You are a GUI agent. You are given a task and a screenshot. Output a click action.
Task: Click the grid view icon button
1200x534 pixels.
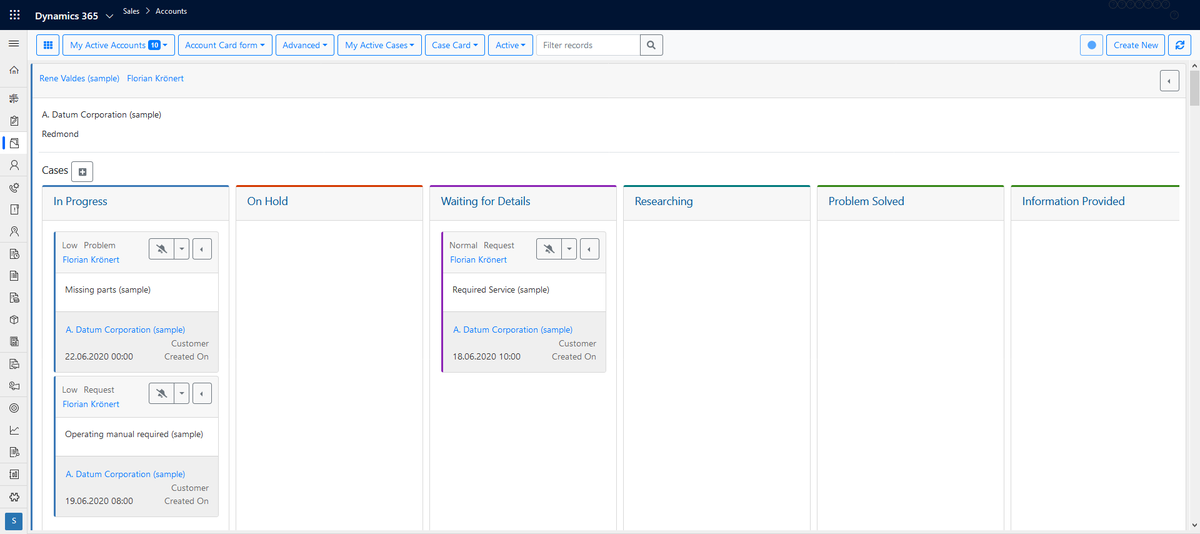pyautogui.click(x=48, y=45)
